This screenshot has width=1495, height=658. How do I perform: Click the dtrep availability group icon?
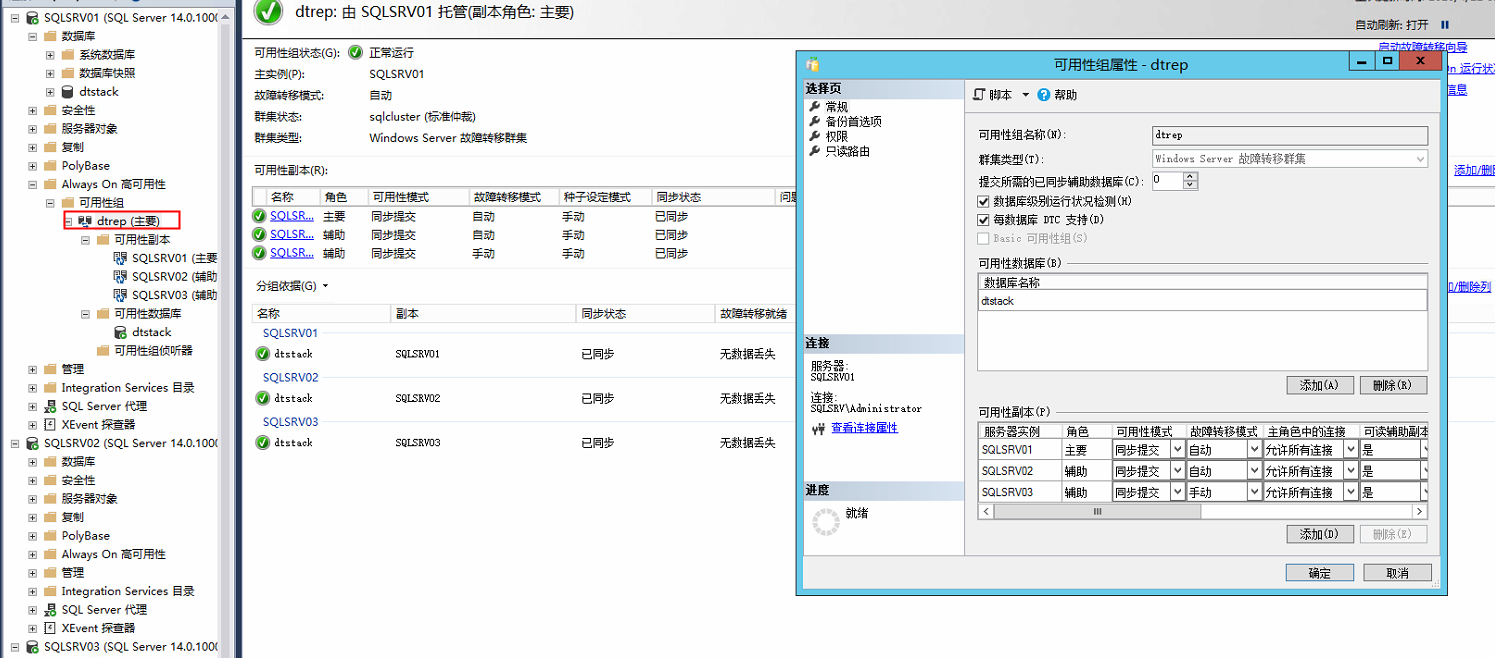pos(85,221)
